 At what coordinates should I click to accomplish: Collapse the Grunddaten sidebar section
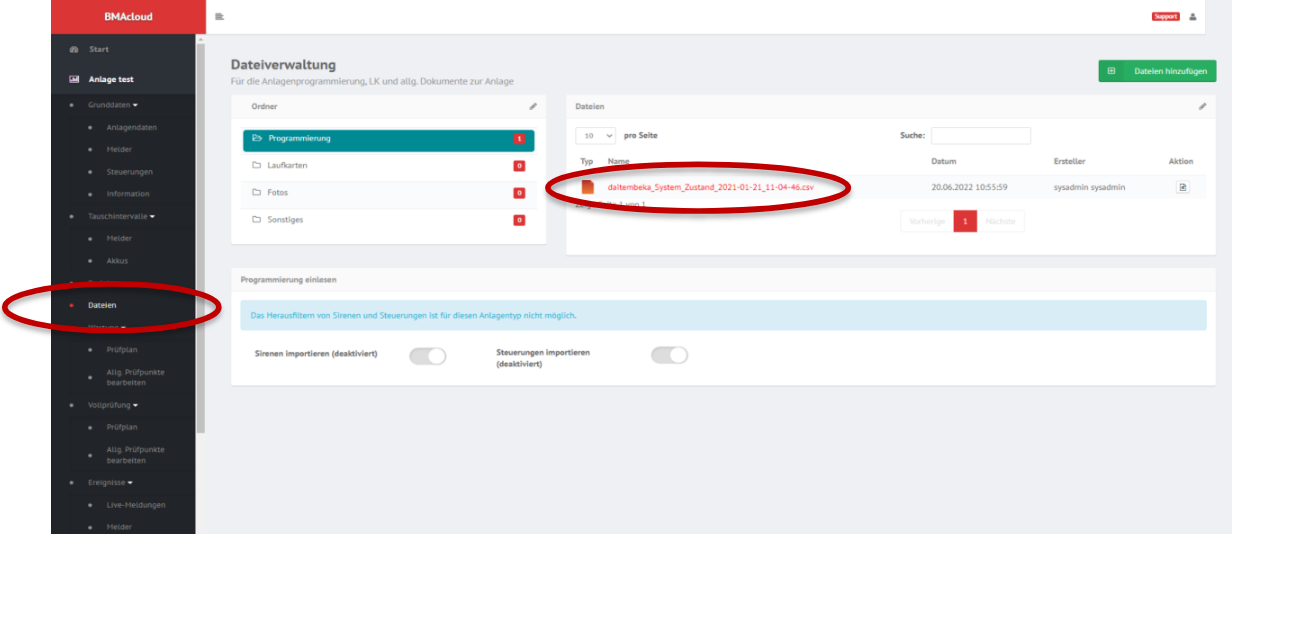pos(113,104)
